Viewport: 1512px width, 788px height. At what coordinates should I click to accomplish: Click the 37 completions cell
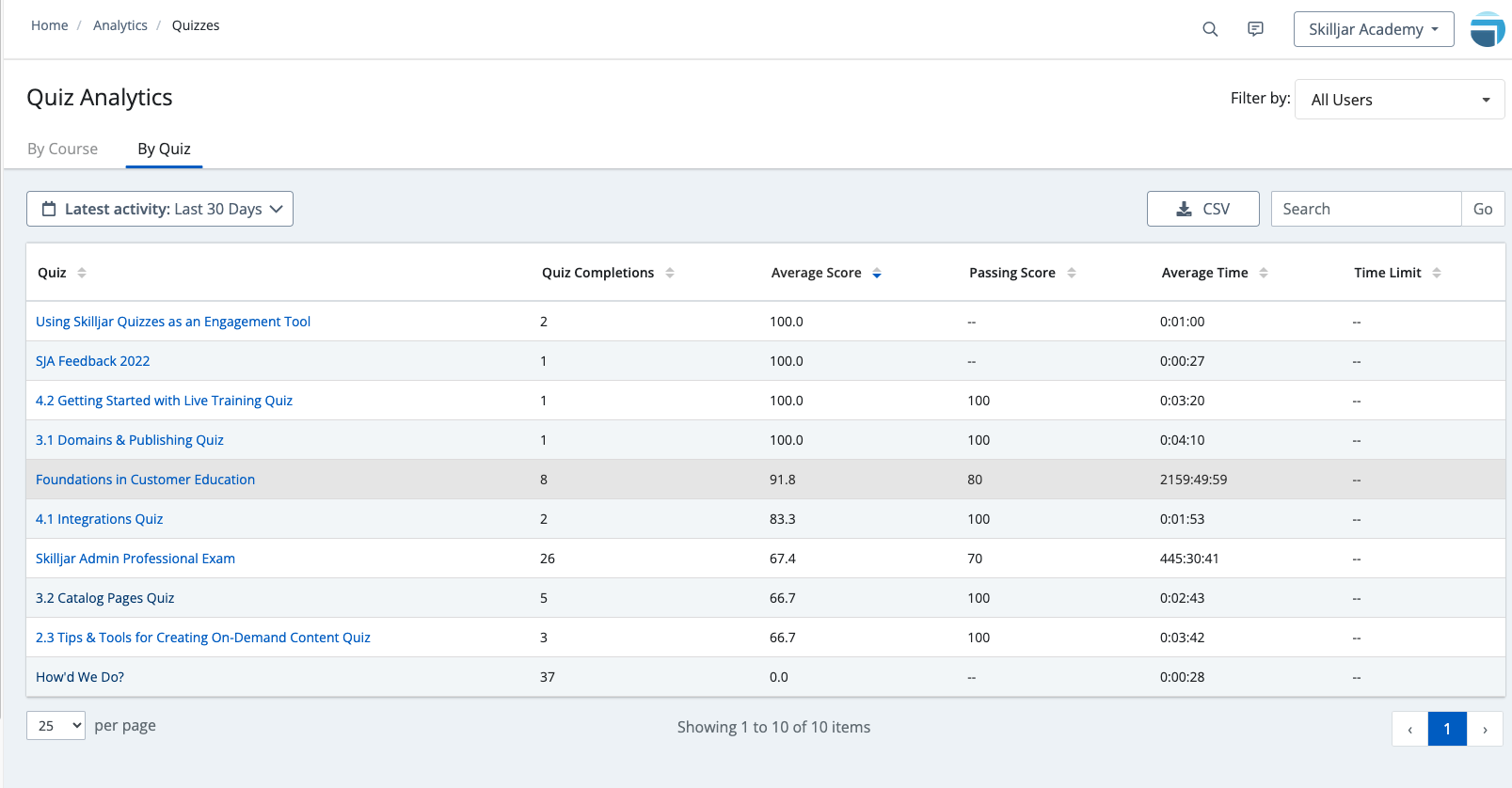548,677
